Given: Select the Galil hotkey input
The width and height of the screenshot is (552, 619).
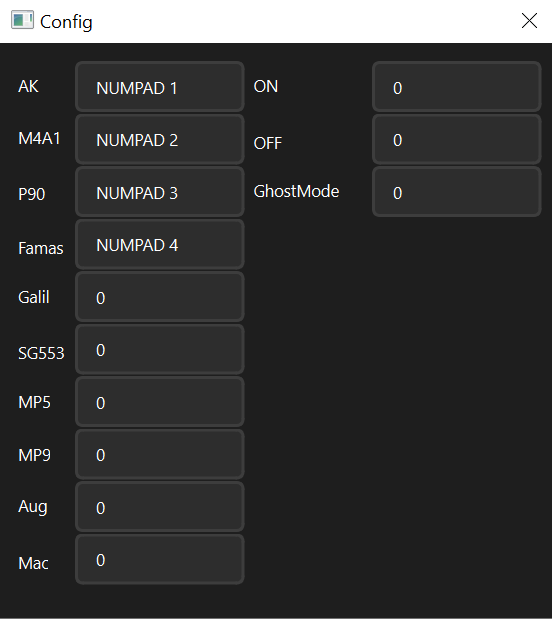Looking at the screenshot, I should point(160,297).
